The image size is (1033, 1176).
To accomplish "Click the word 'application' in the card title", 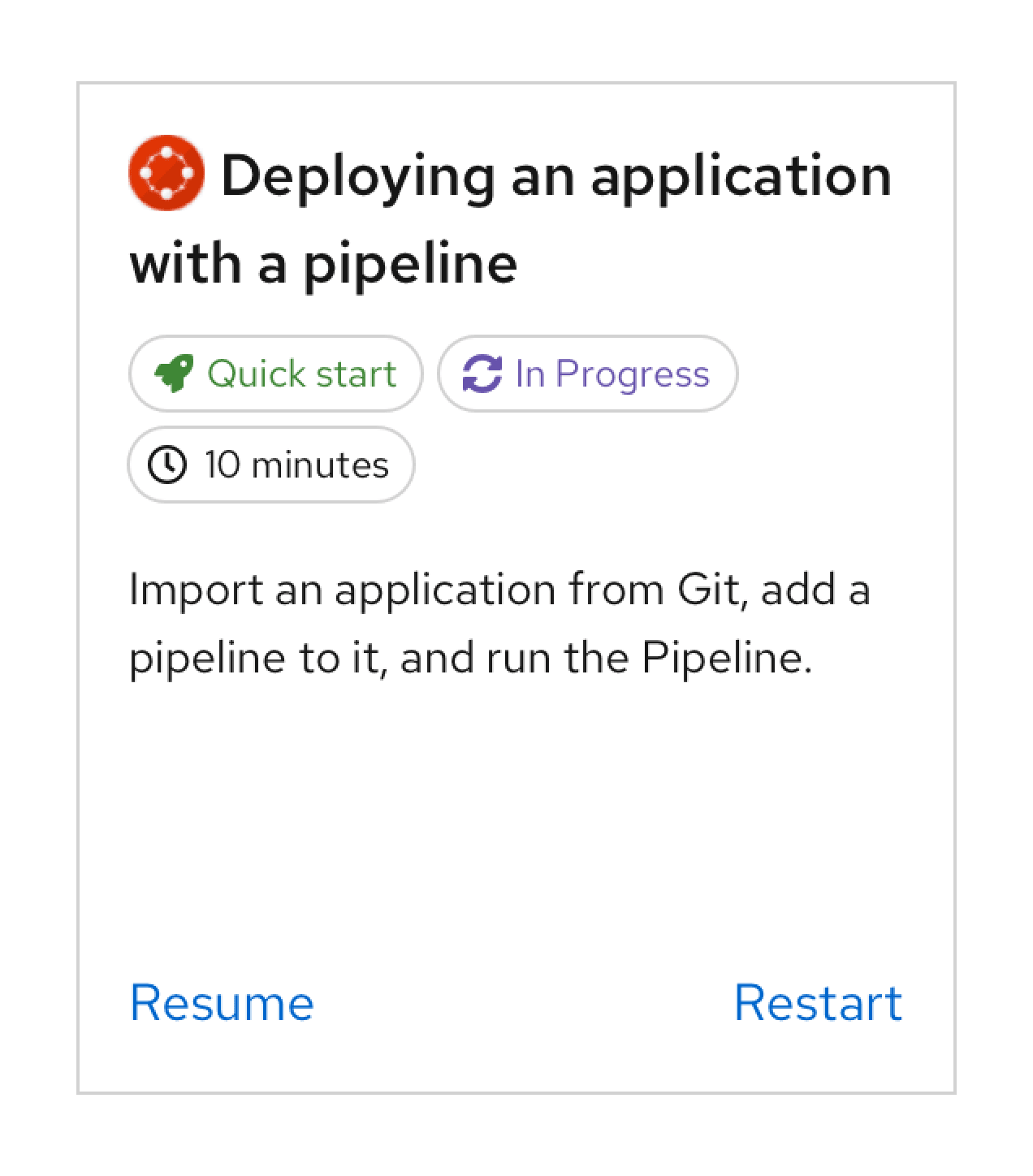I will pos(741,175).
